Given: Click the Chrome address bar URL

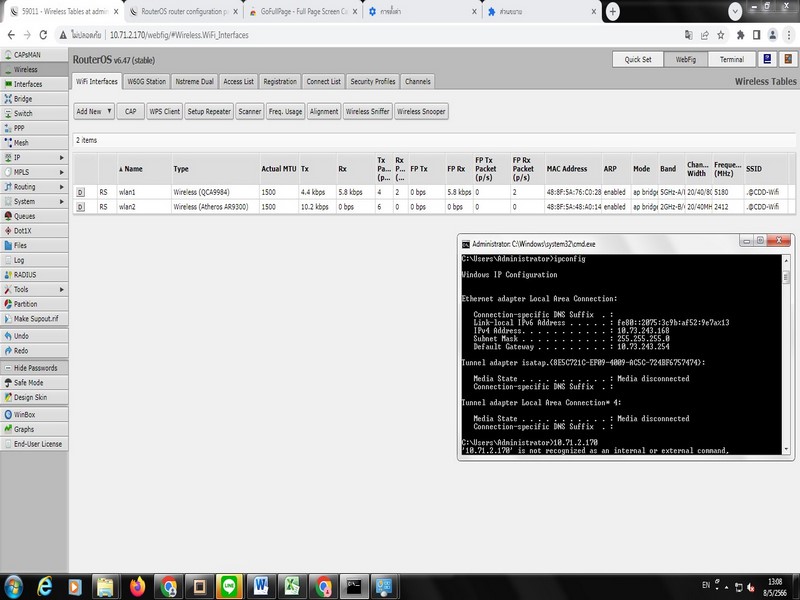Looking at the screenshot, I should (x=179, y=35).
